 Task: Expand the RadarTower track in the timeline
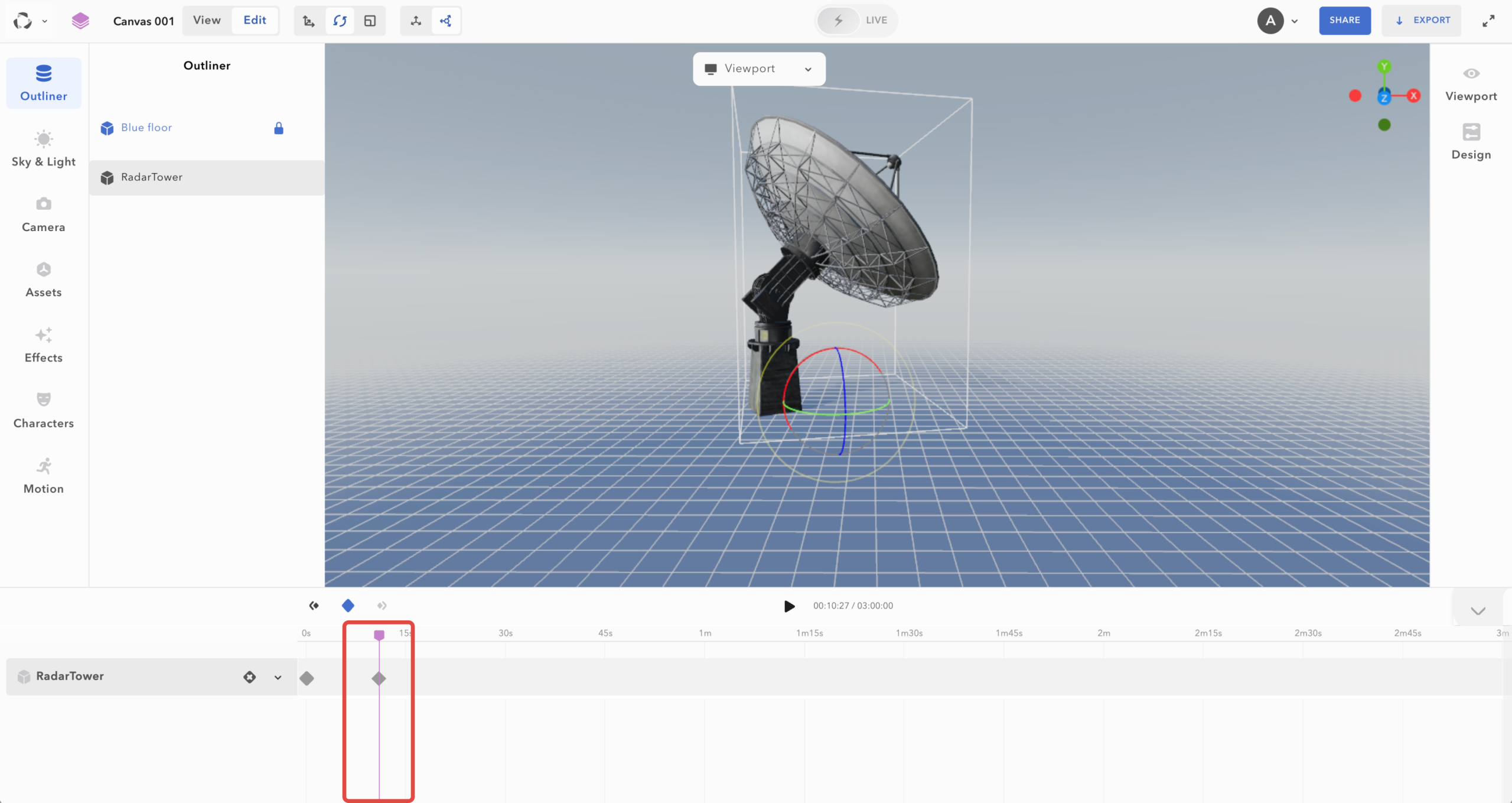pos(277,677)
